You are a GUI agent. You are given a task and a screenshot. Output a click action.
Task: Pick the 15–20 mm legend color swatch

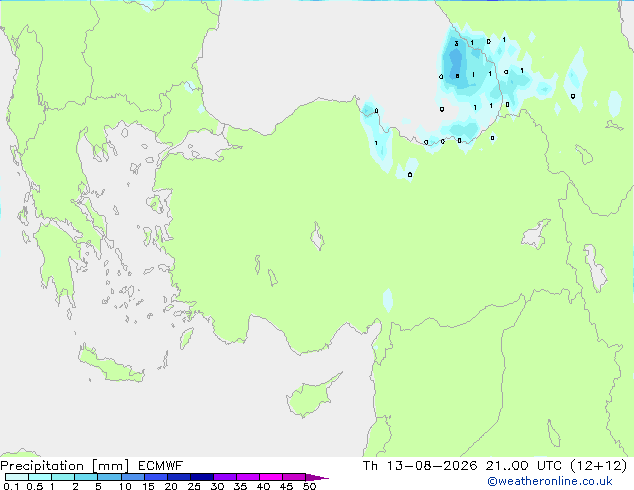155,477
